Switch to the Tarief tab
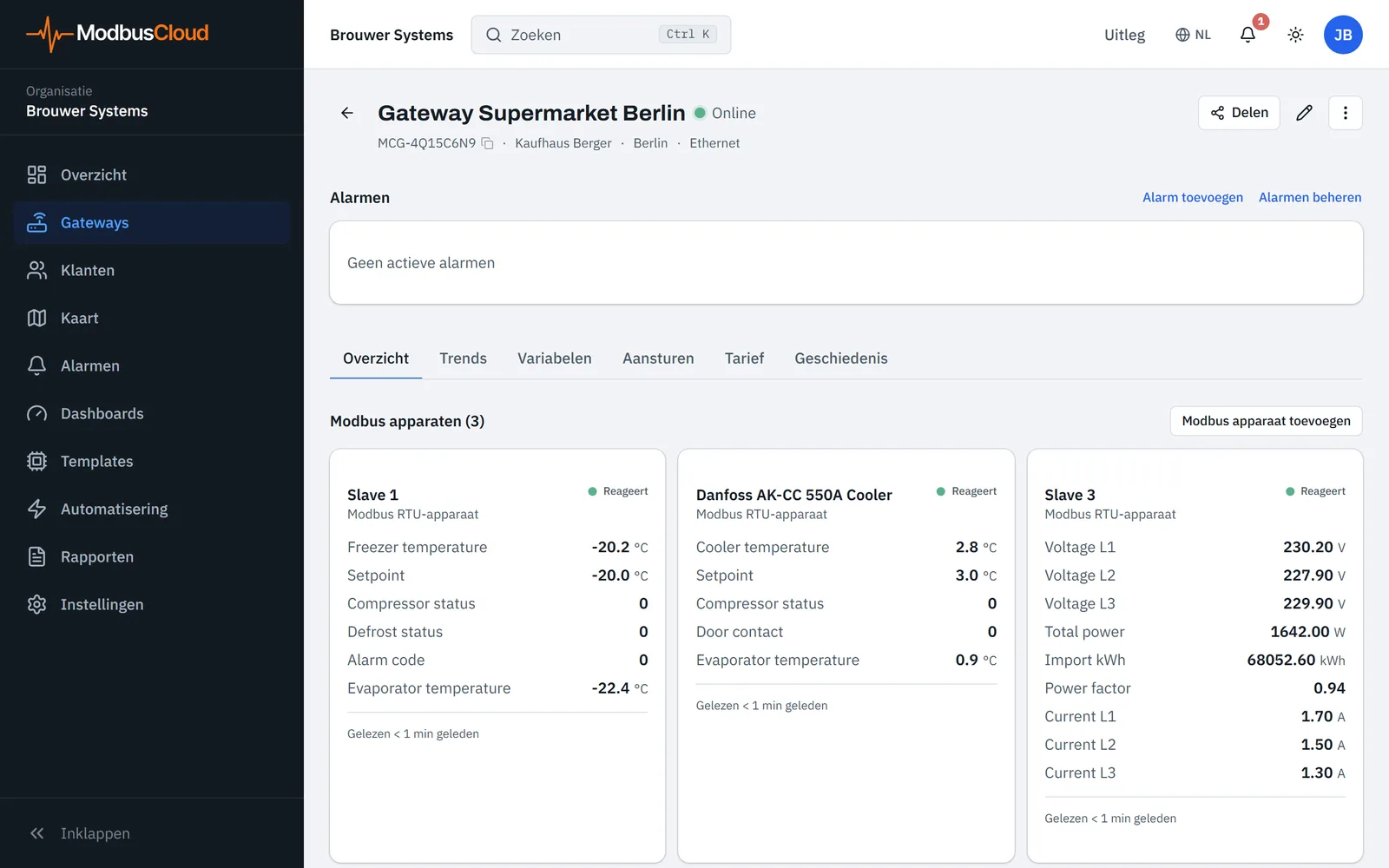This screenshot has width=1389, height=868. tap(744, 358)
